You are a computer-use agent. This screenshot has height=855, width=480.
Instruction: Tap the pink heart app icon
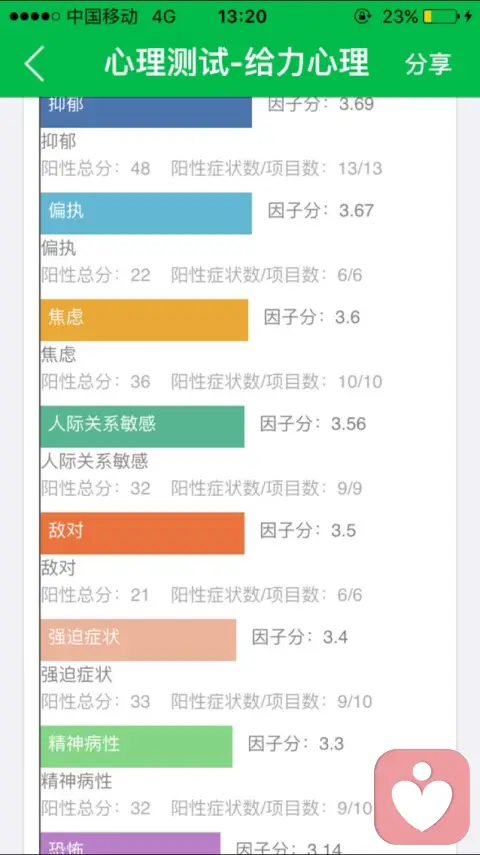[422, 797]
